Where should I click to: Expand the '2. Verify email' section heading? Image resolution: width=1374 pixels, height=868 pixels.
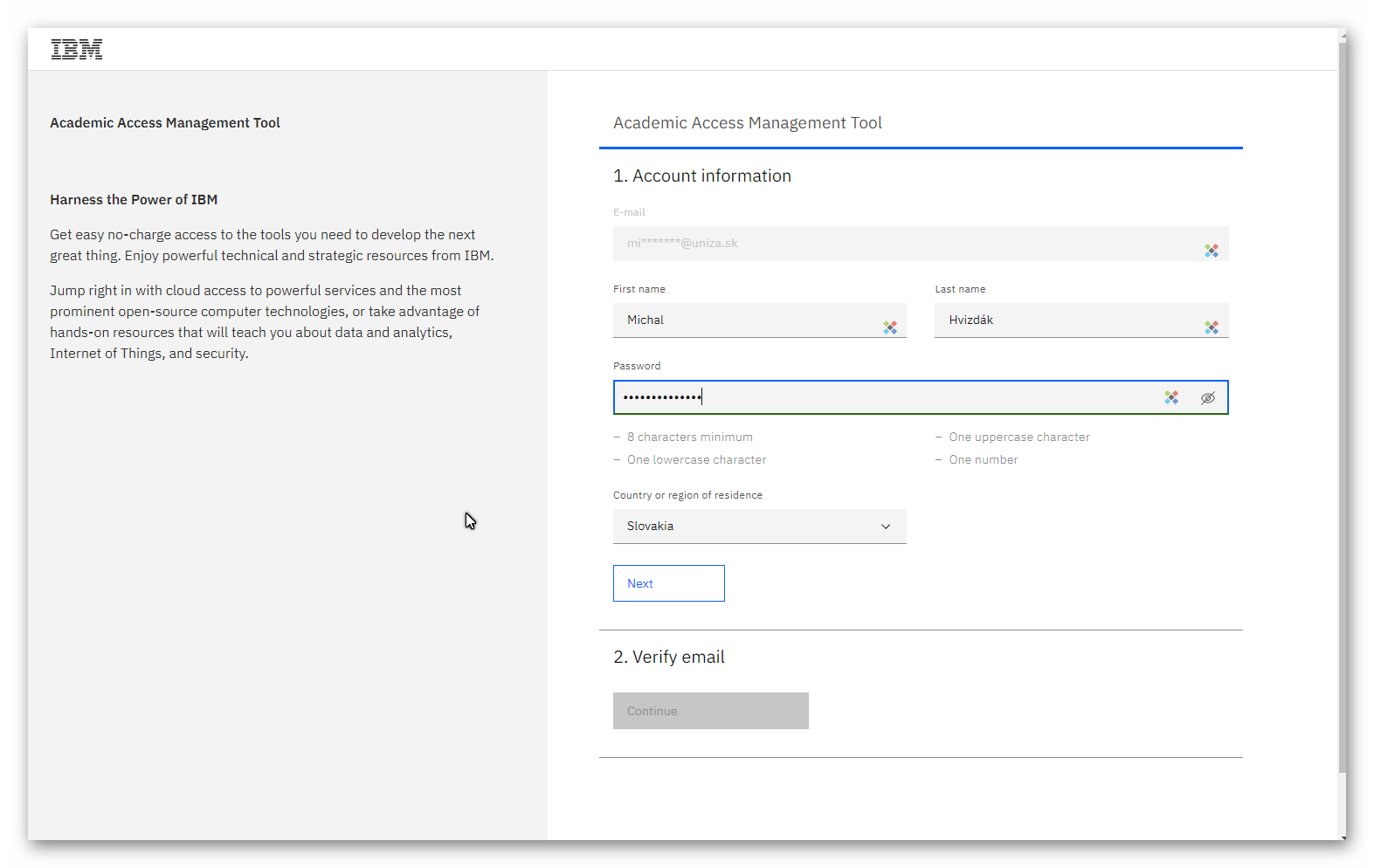[x=669, y=658]
